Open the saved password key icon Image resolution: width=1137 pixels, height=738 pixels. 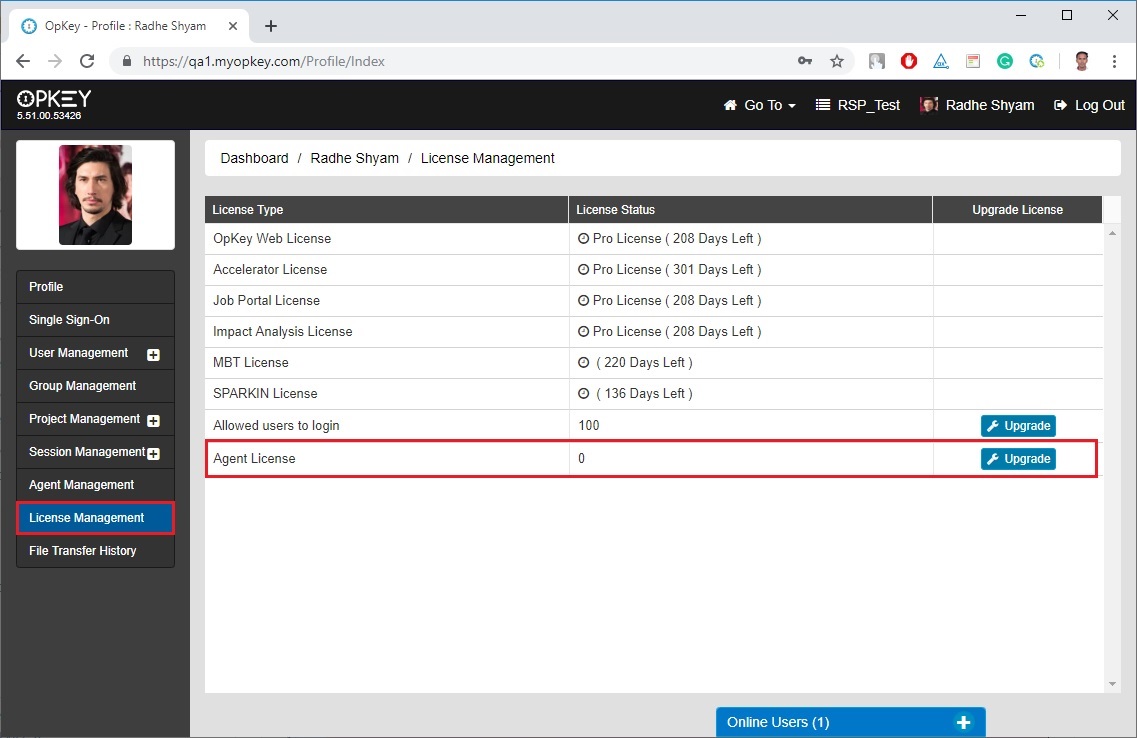805,61
